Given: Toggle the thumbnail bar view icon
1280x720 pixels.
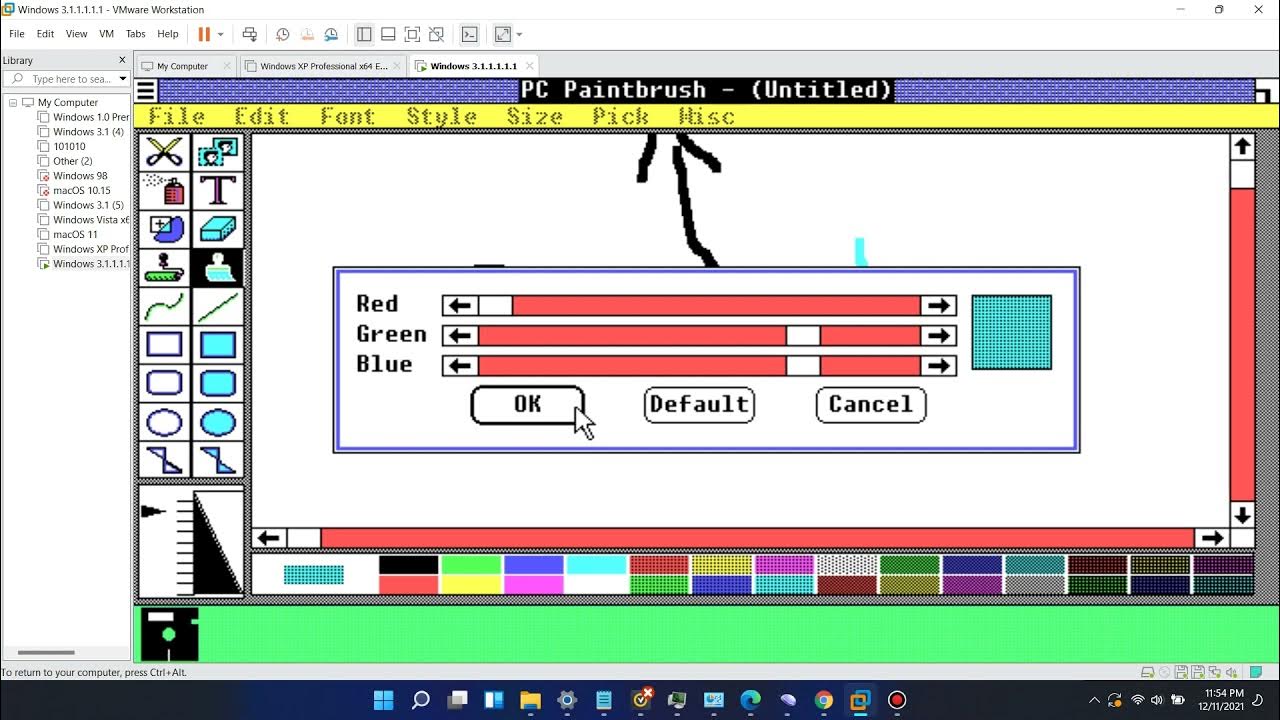Looking at the screenshot, I should (388, 34).
